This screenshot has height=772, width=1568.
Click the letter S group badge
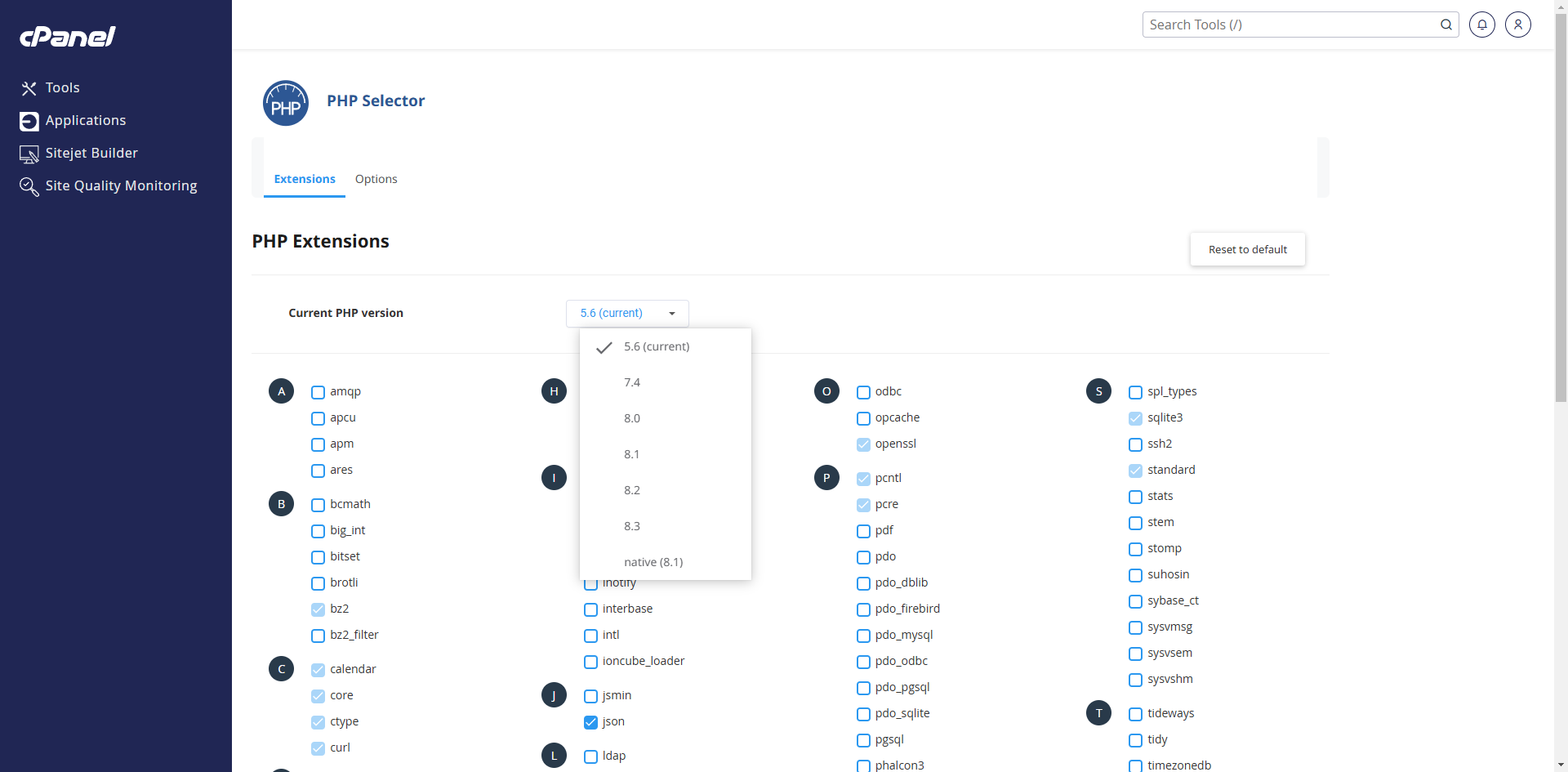1099,391
